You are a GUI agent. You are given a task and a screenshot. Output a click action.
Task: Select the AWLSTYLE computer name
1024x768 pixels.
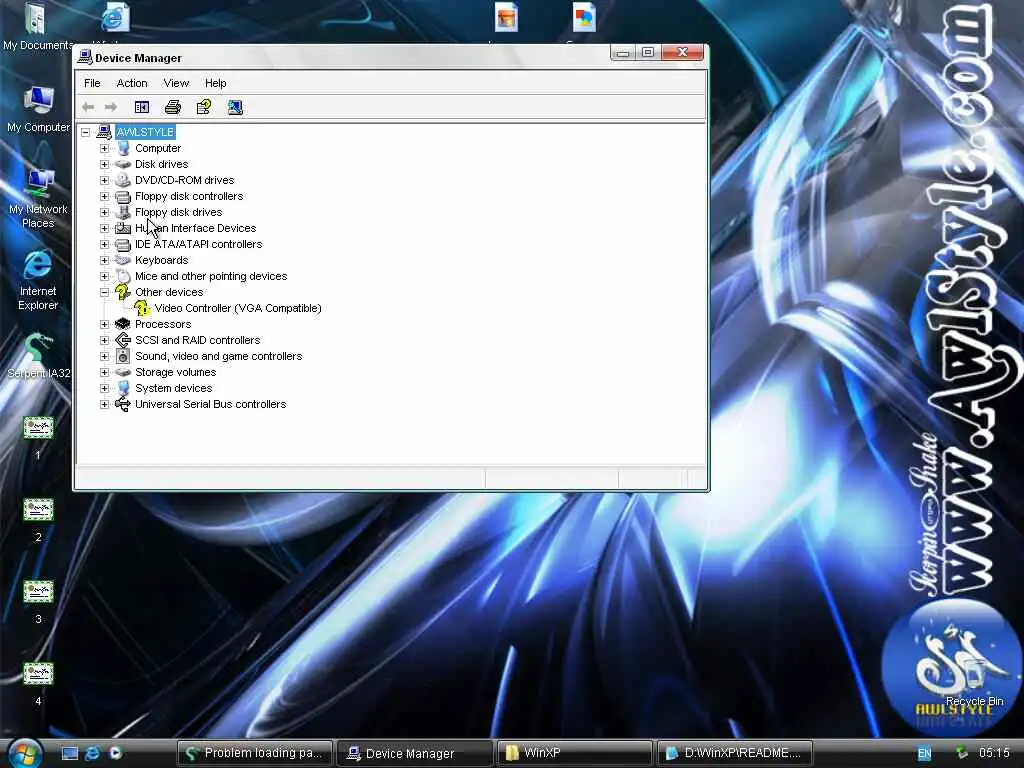(x=145, y=132)
